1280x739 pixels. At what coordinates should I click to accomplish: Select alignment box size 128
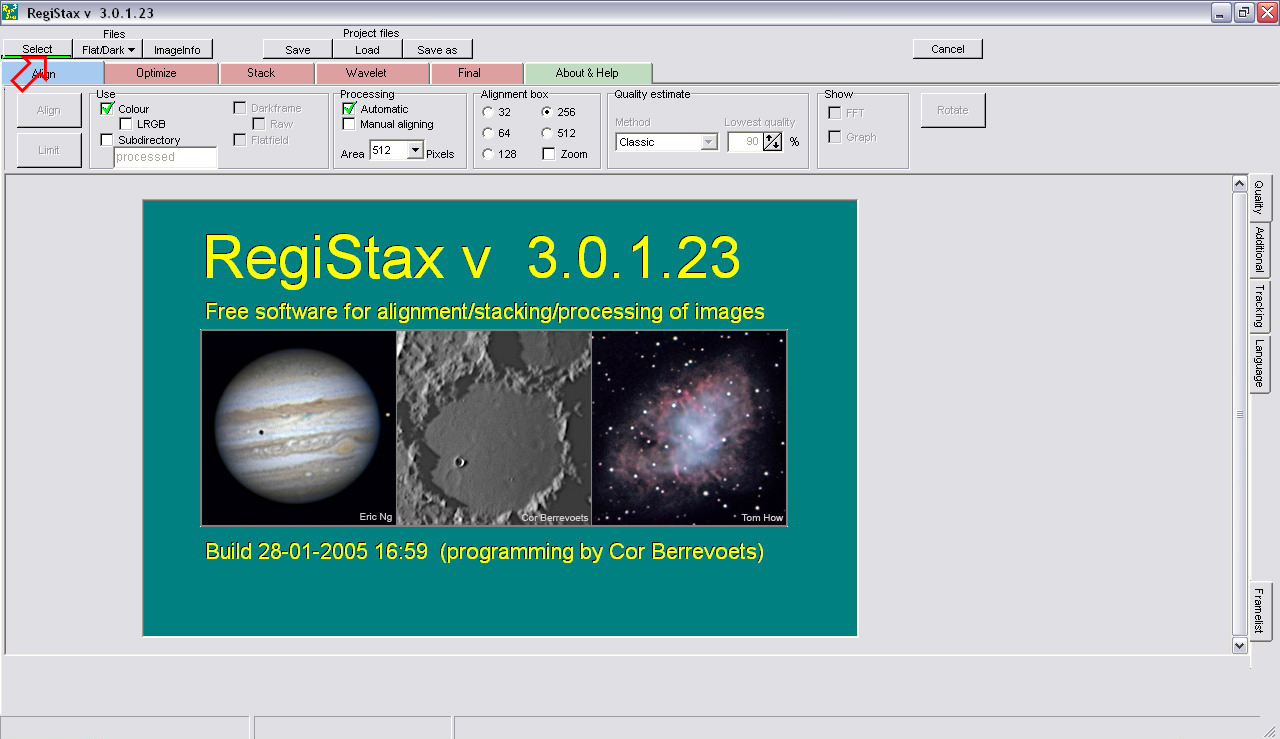click(487, 154)
